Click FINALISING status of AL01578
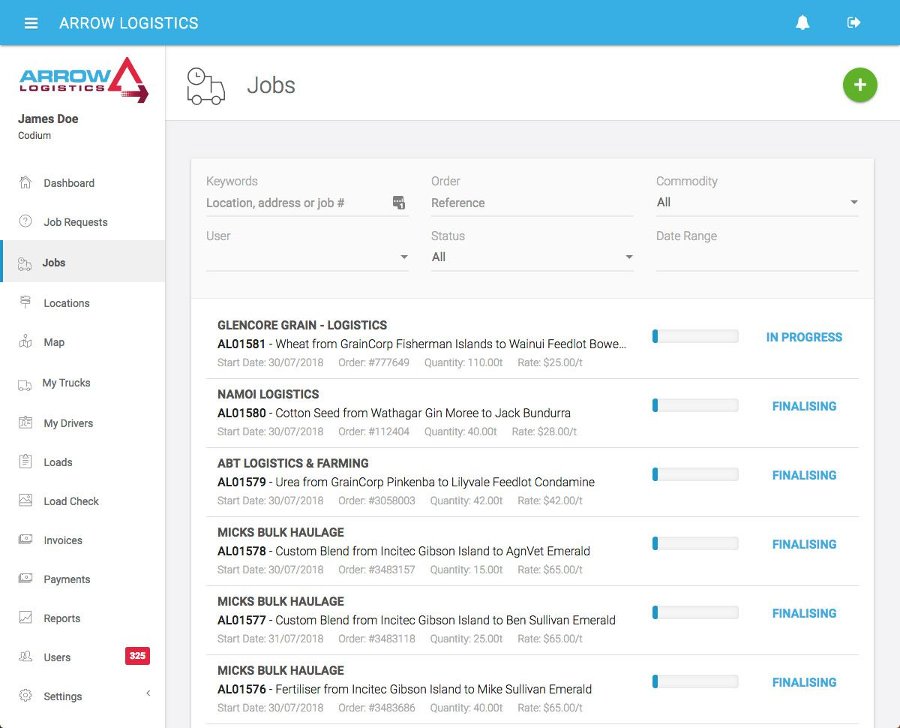 pos(804,544)
